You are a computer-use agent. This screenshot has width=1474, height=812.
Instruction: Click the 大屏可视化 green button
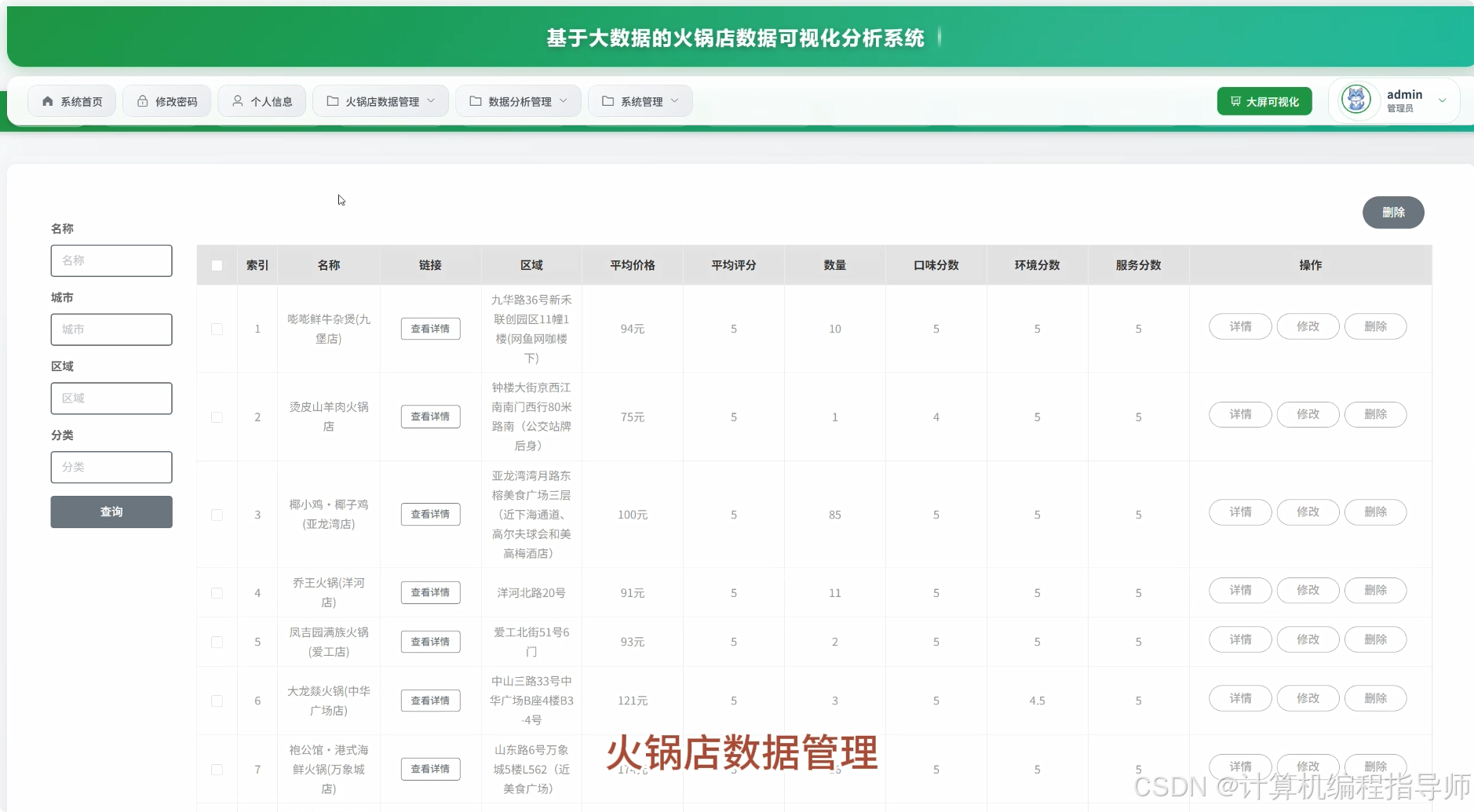(1264, 101)
